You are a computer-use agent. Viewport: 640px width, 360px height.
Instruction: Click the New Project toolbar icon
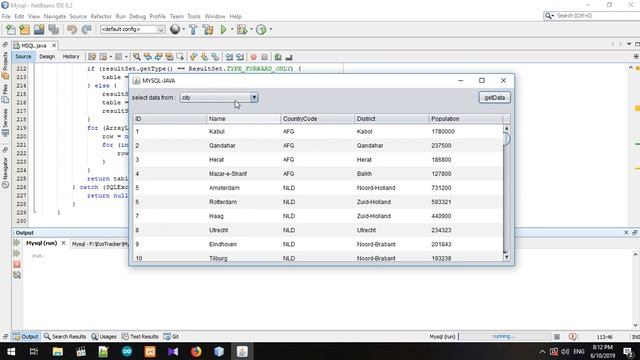click(x=25, y=29)
